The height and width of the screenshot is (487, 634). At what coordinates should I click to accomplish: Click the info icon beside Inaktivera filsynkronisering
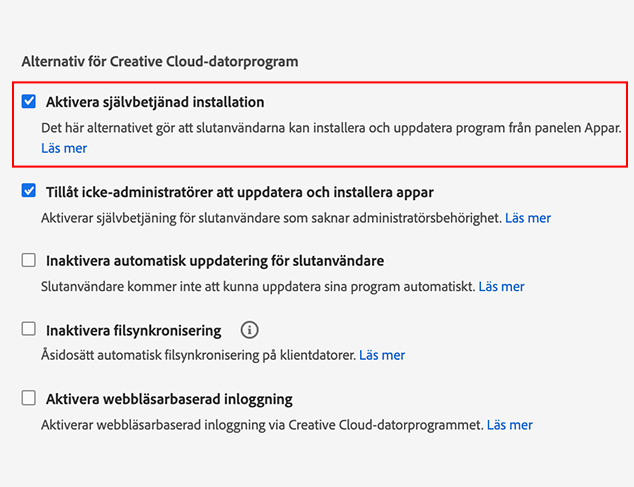(250, 330)
